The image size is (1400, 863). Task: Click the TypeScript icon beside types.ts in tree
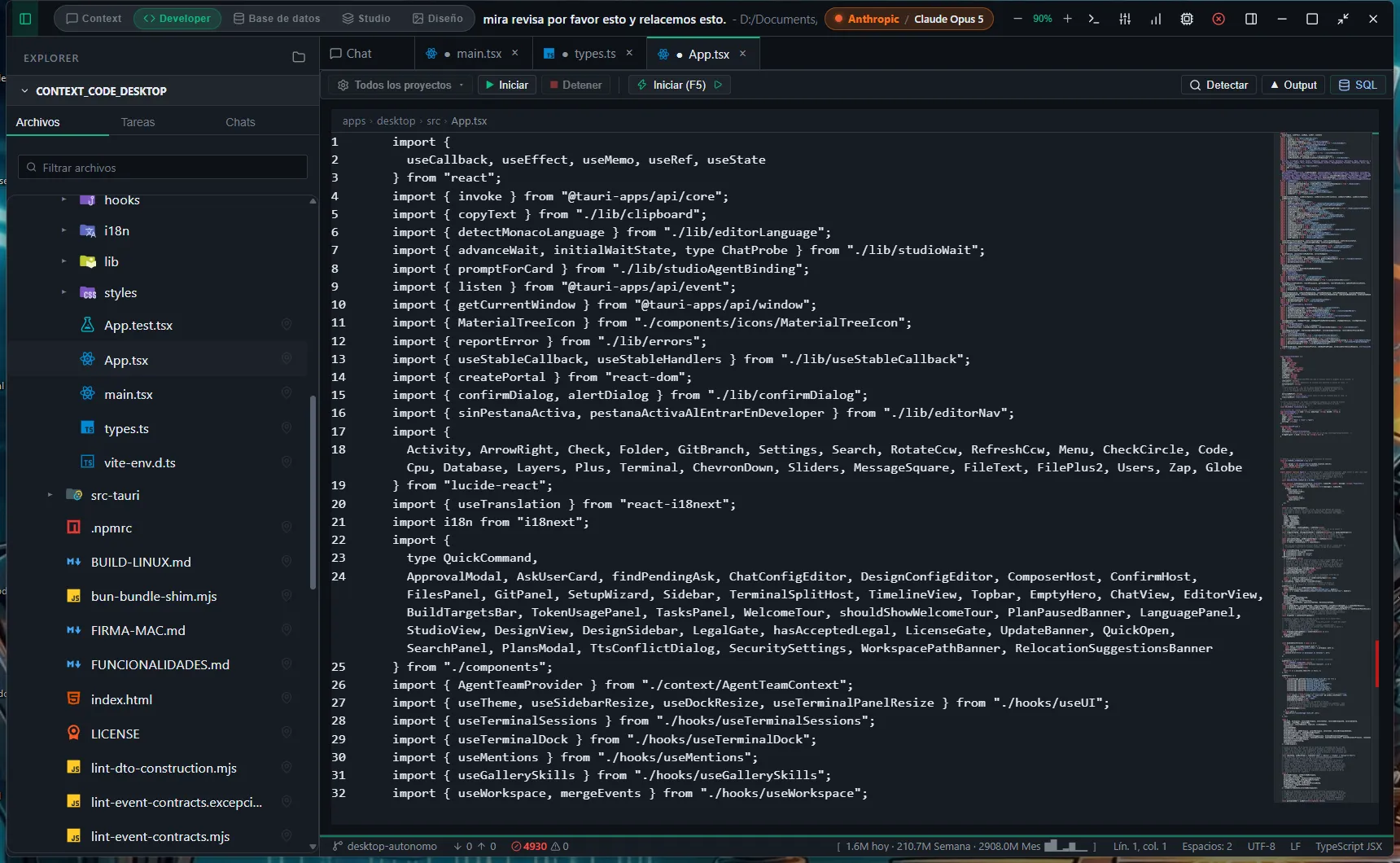88,427
